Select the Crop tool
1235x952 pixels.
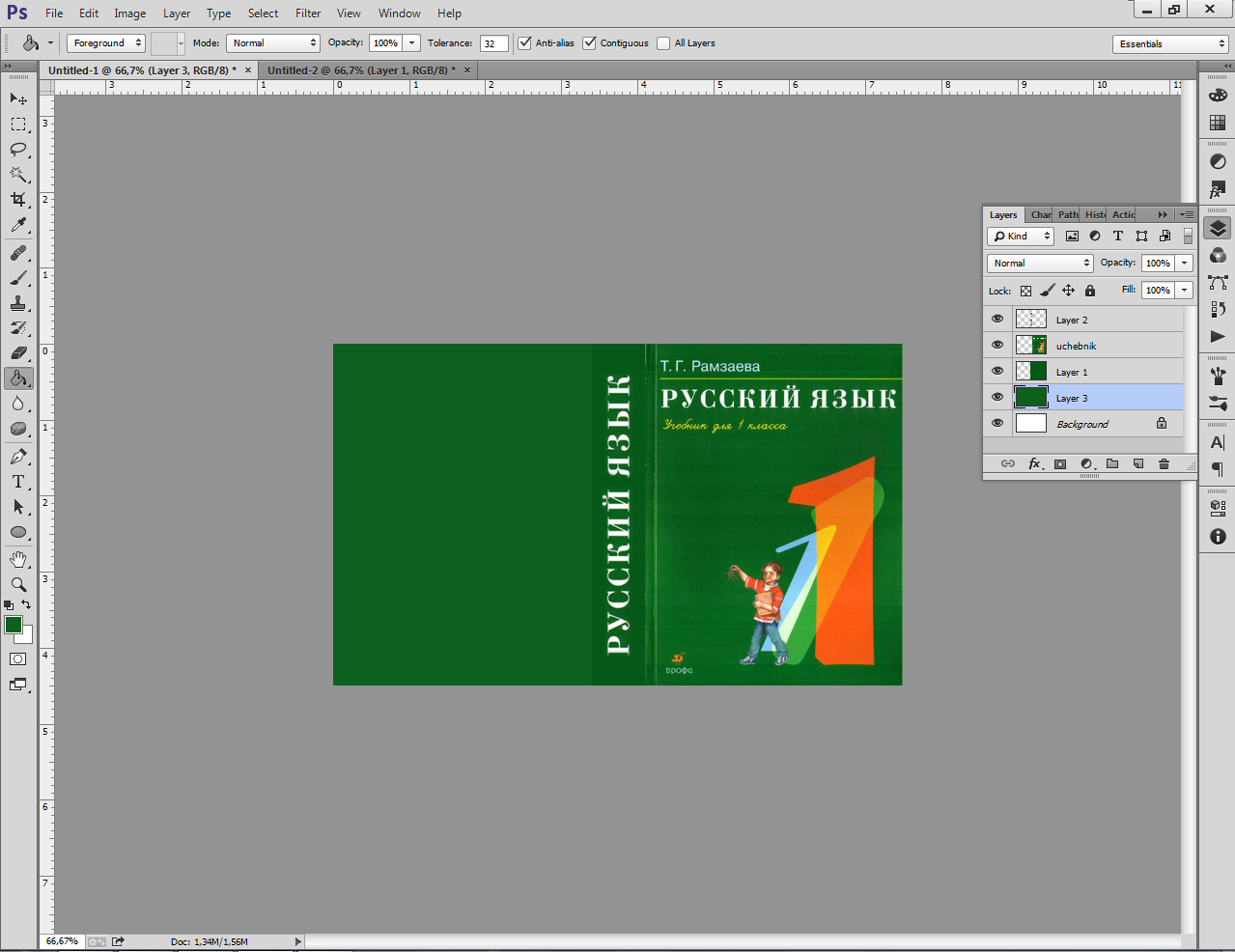pos(18,199)
